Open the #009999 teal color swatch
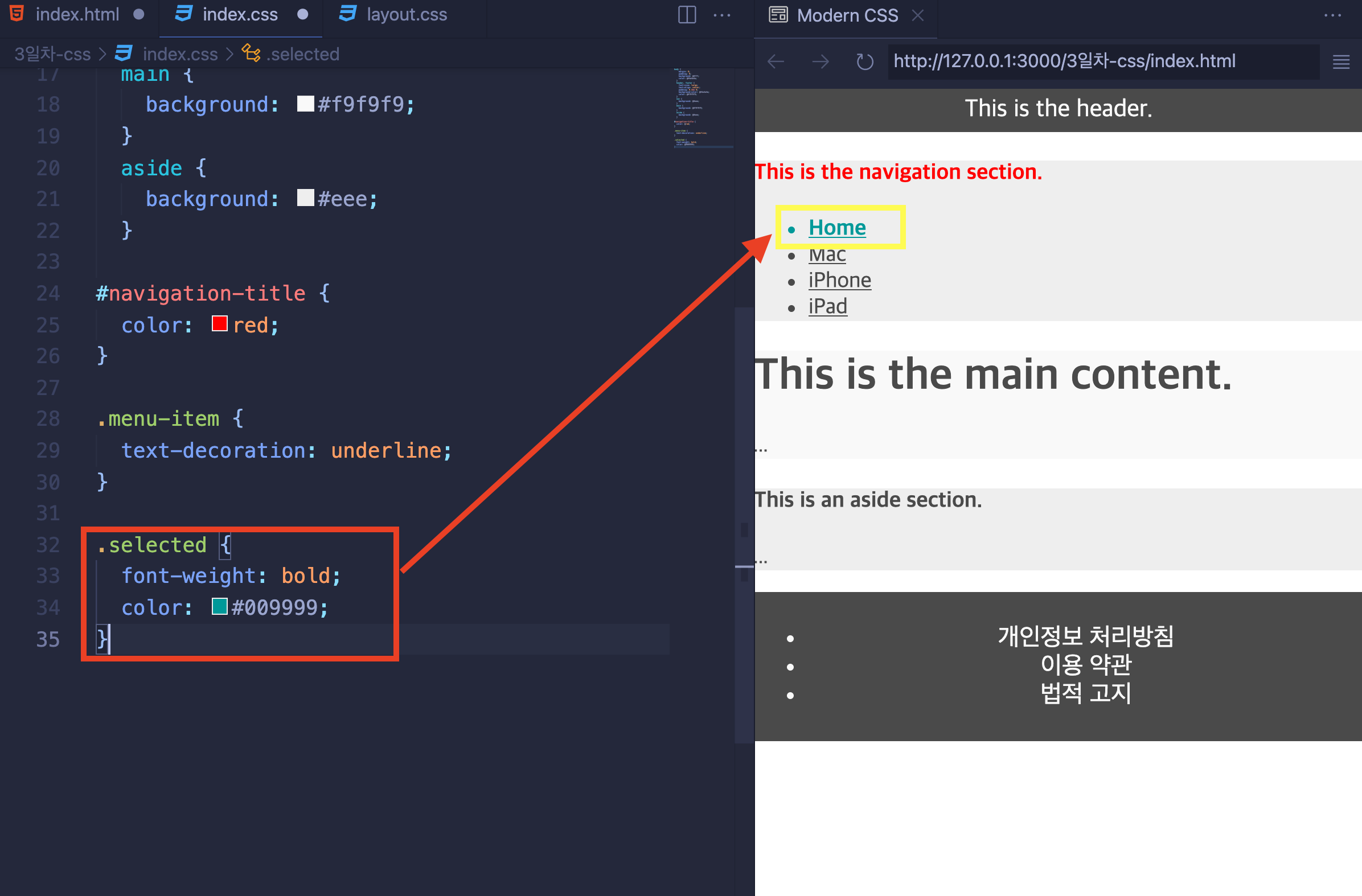Screen dimensions: 1362x896 click(220, 606)
